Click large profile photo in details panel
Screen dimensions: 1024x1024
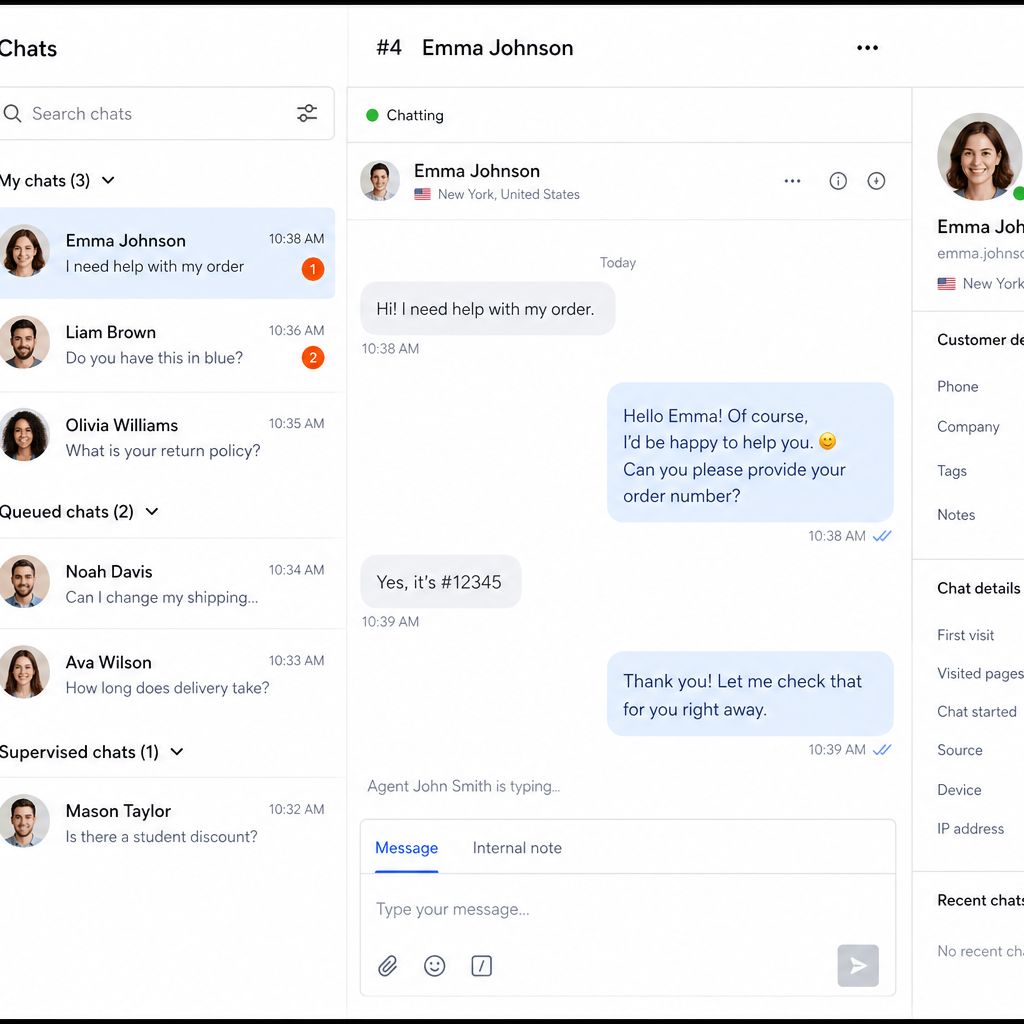(979, 157)
